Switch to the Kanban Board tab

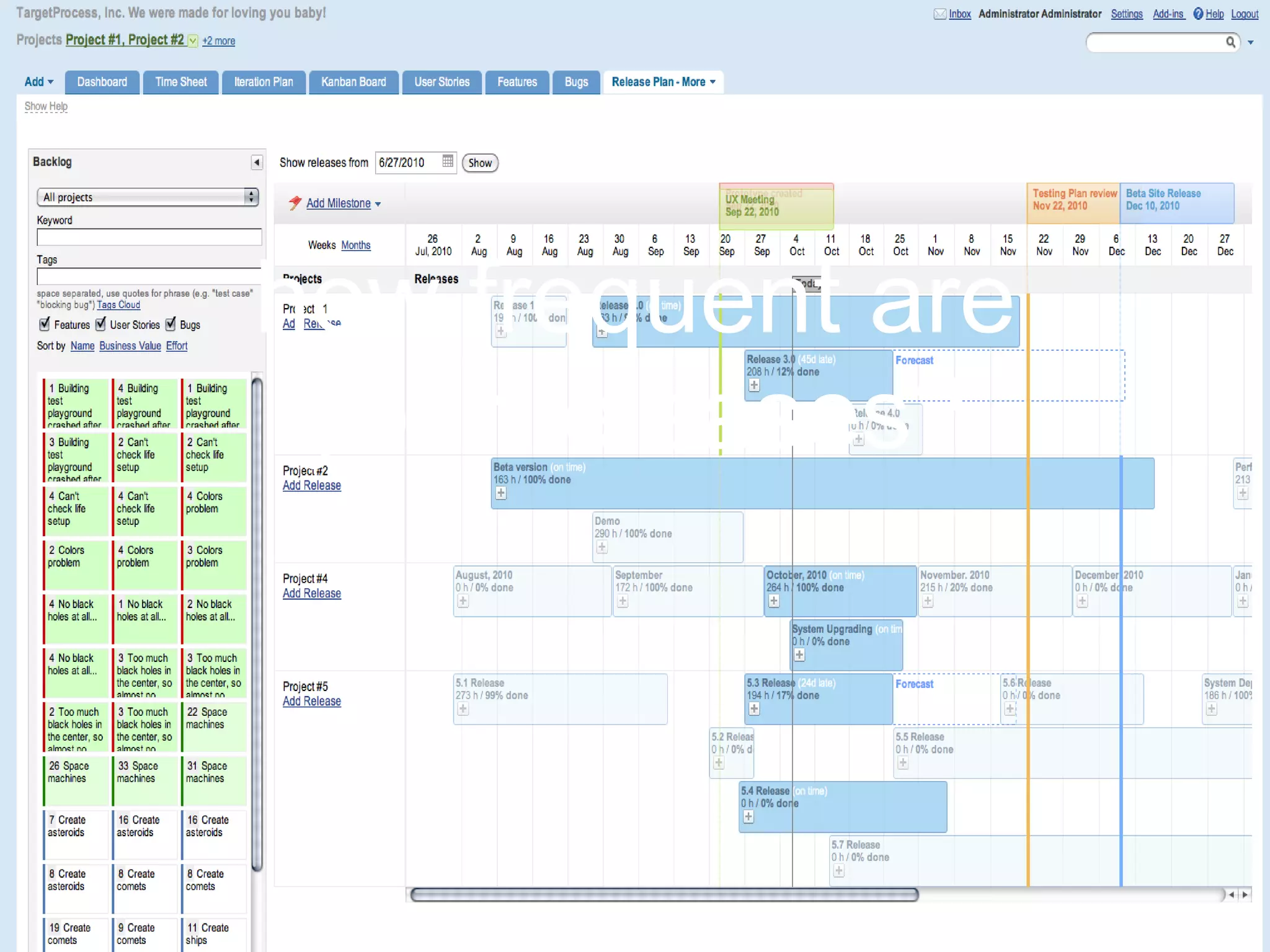353,82
